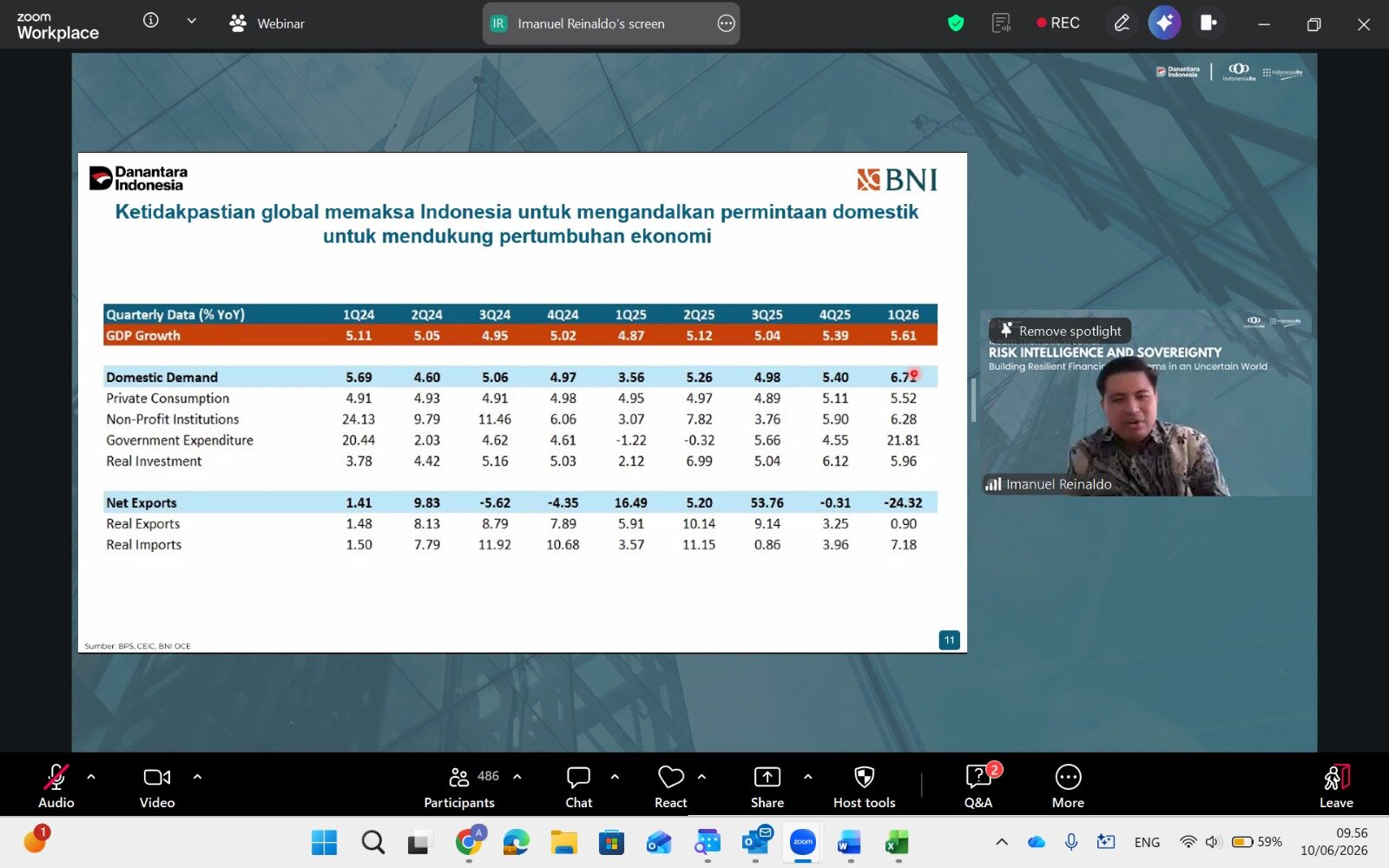Viewport: 1389px width, 868px height.
Task: Click the taskbar microphone in-use icon
Action: pos(1071,842)
